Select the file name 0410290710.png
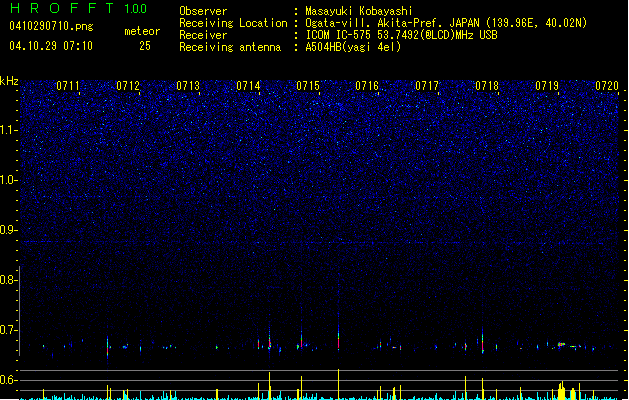The image size is (629, 400). coord(51,26)
